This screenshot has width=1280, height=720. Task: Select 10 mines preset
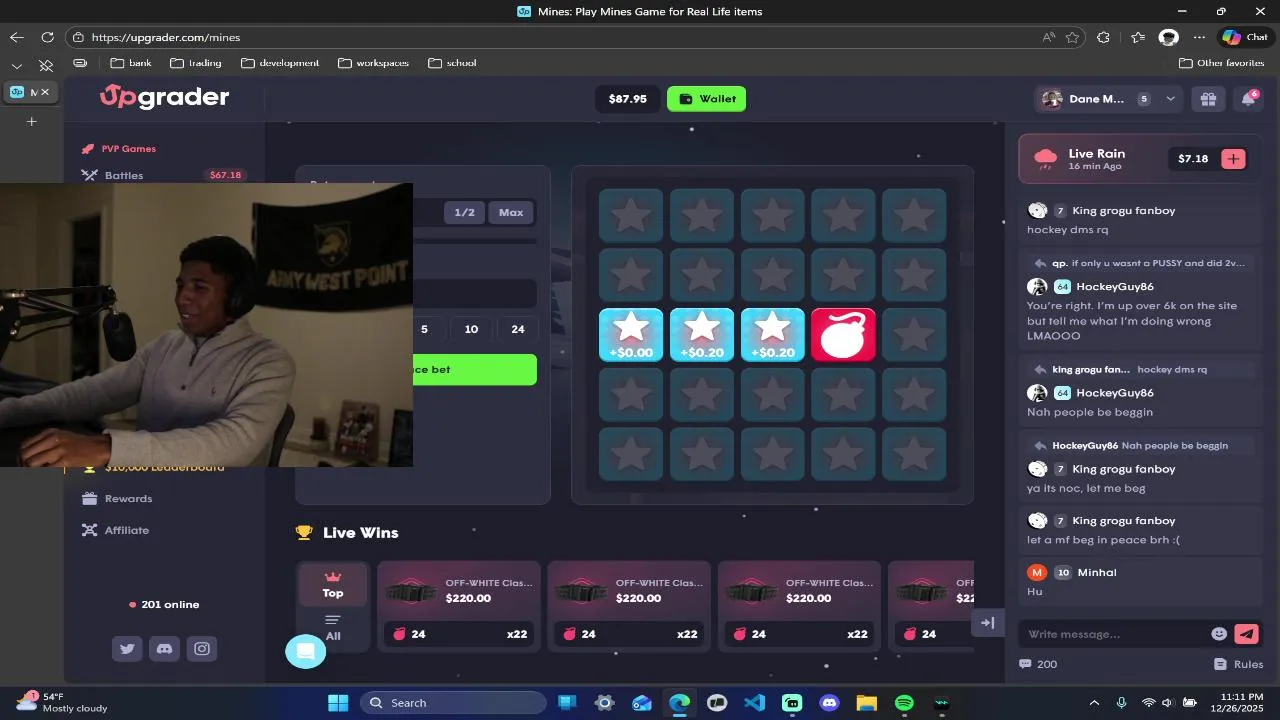pos(471,329)
